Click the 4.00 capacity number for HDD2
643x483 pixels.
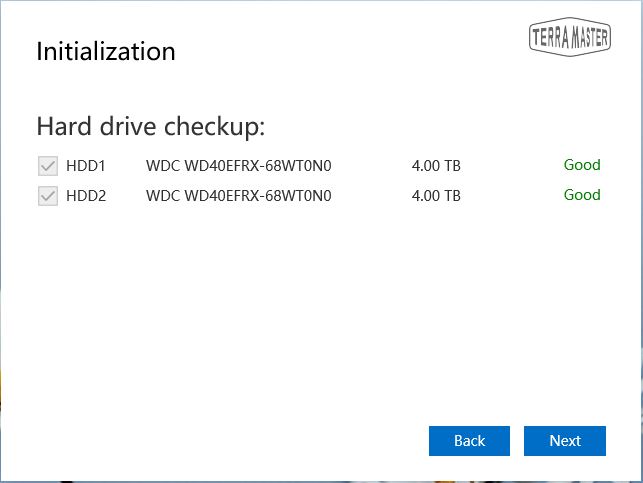point(426,196)
